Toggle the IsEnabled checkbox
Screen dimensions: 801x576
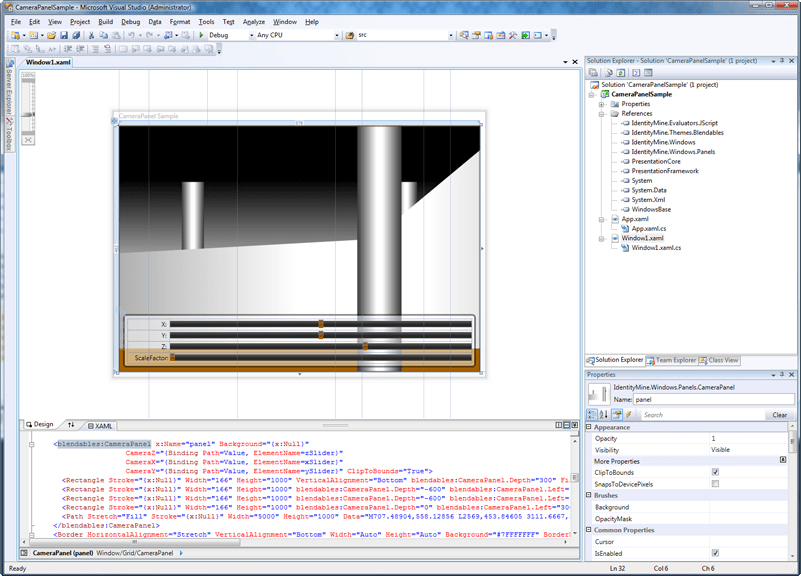point(715,553)
